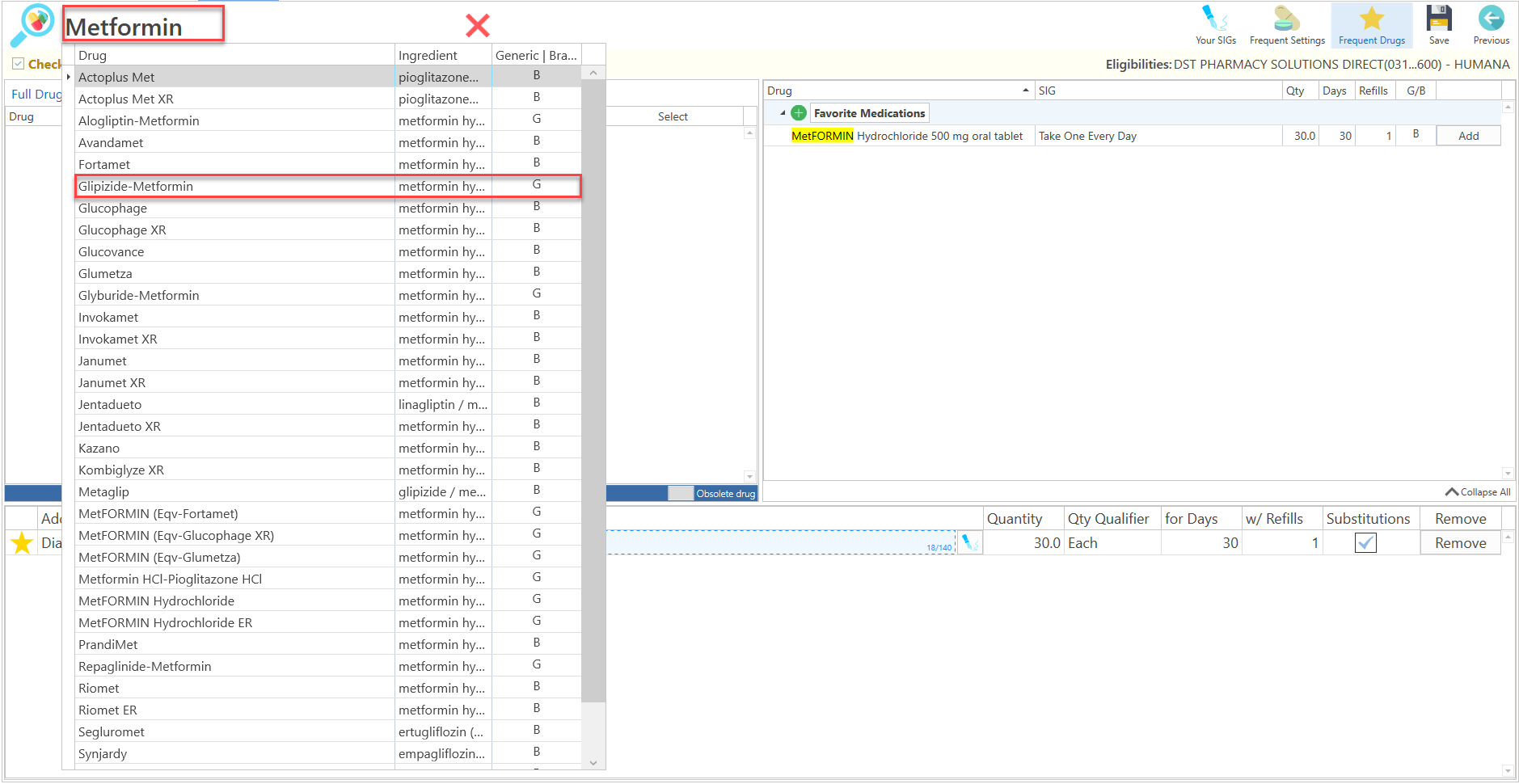Select Invokamet XR drug row
The height and width of the screenshot is (784, 1519).
point(328,339)
